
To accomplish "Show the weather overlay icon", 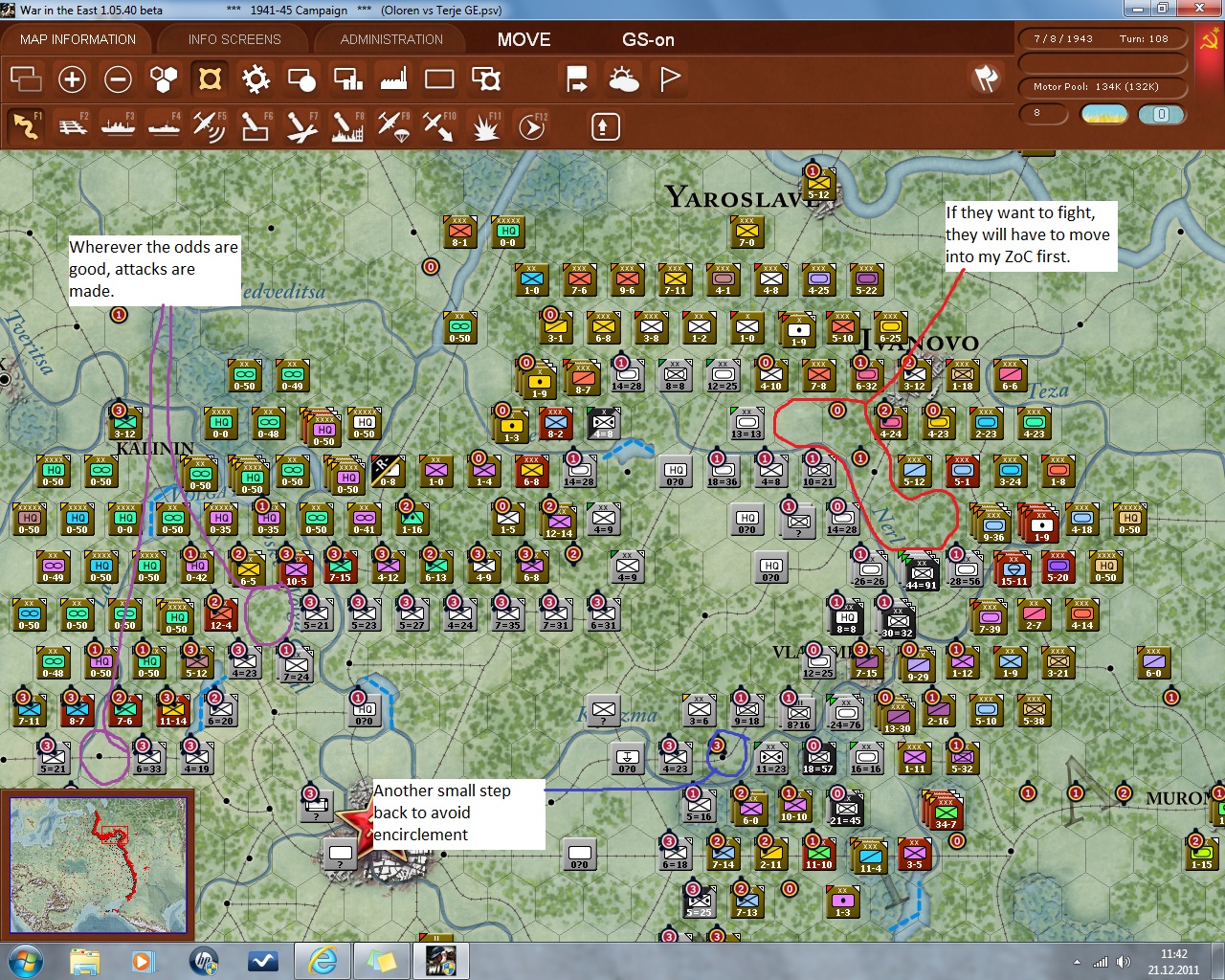I will 623,78.
